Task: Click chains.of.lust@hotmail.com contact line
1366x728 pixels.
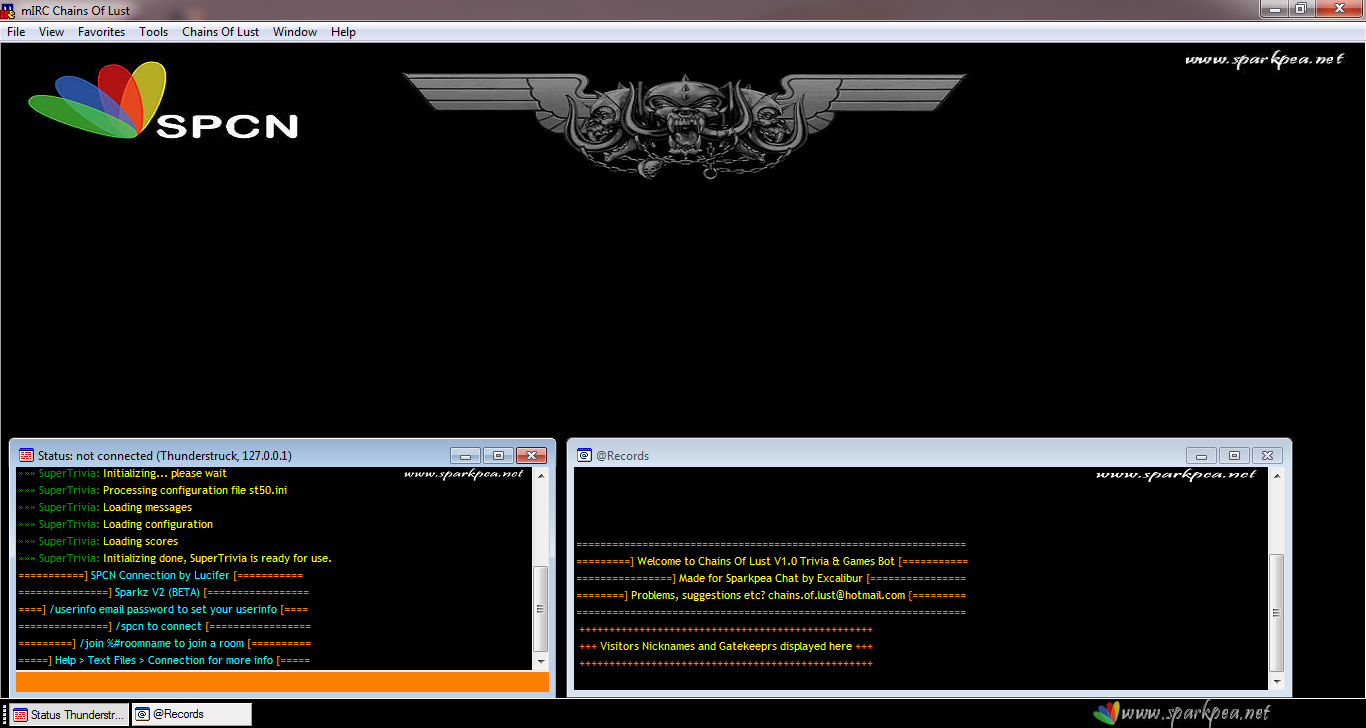Action: 771,595
